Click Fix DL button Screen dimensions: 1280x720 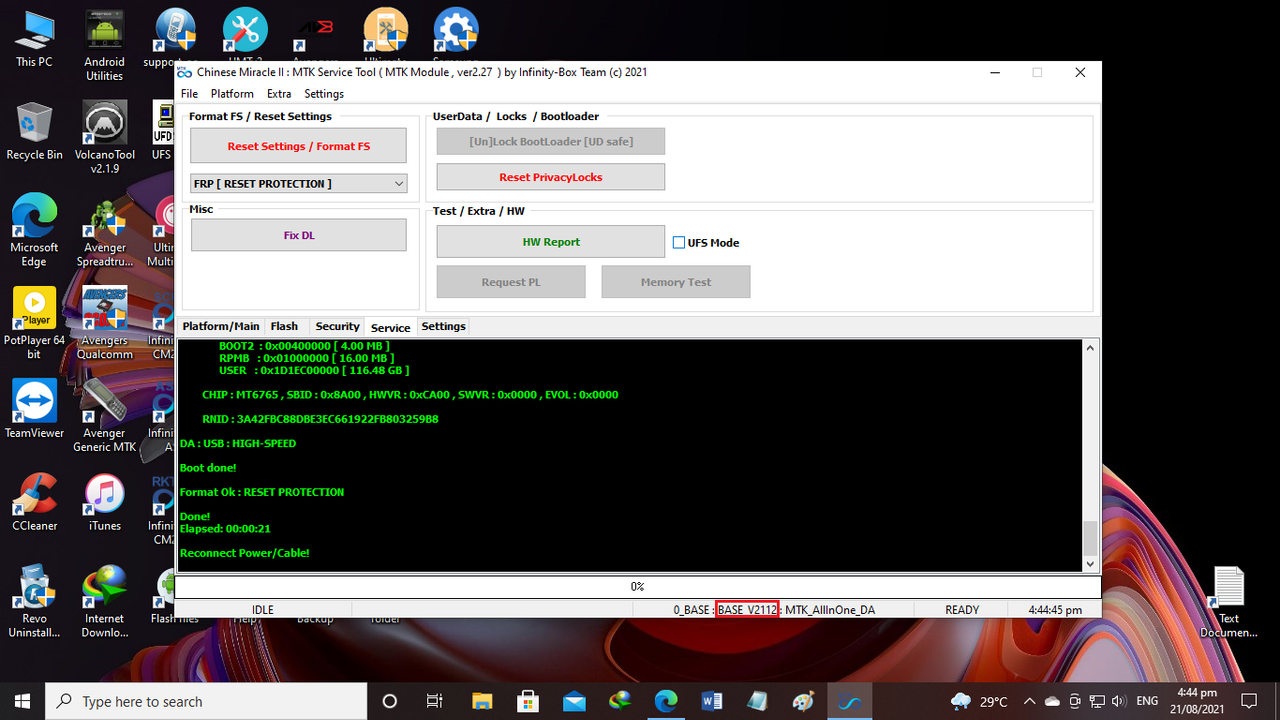[x=298, y=235]
